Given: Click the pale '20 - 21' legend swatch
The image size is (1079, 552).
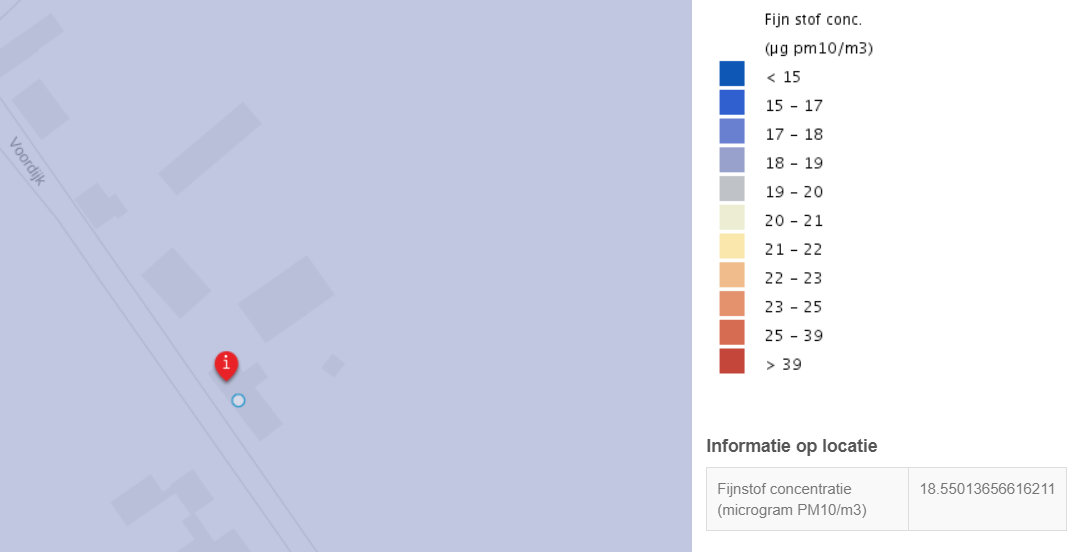Looking at the screenshot, I should point(731,217).
